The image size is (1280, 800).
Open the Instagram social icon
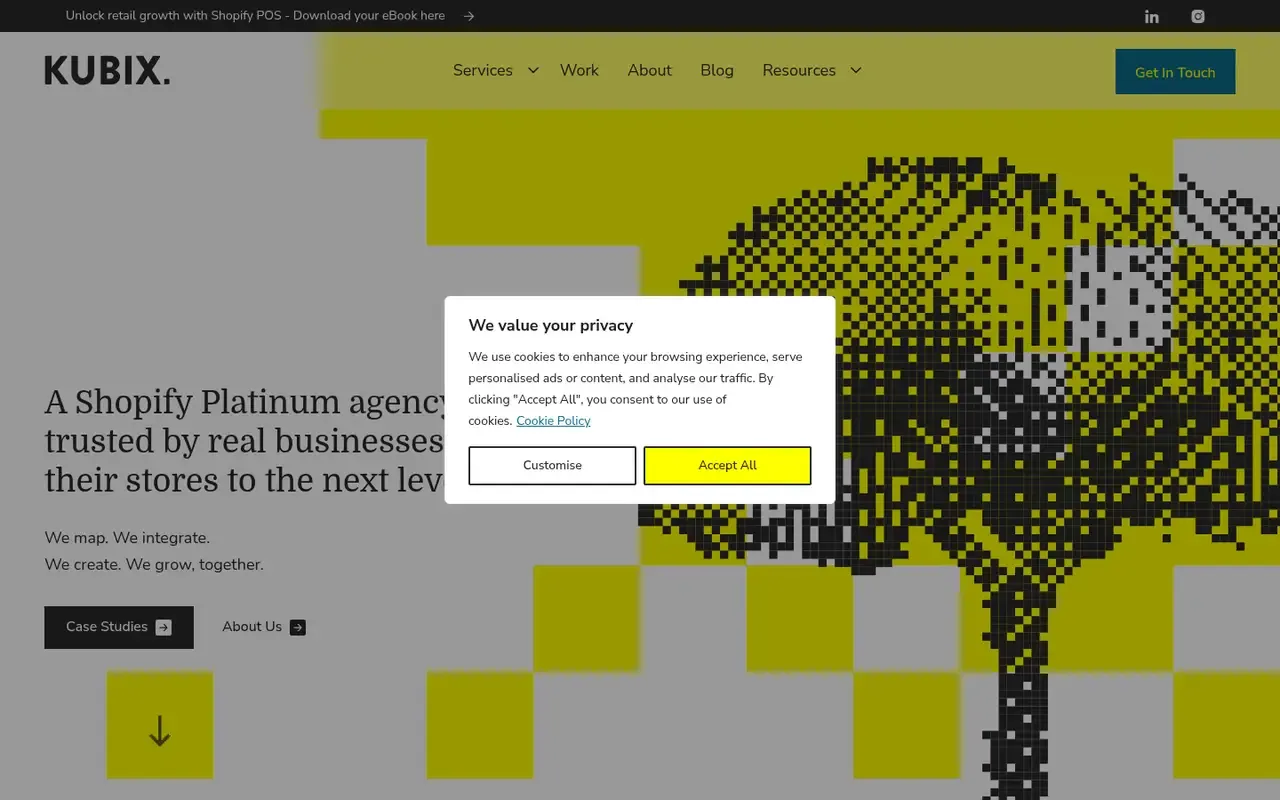point(1198,16)
